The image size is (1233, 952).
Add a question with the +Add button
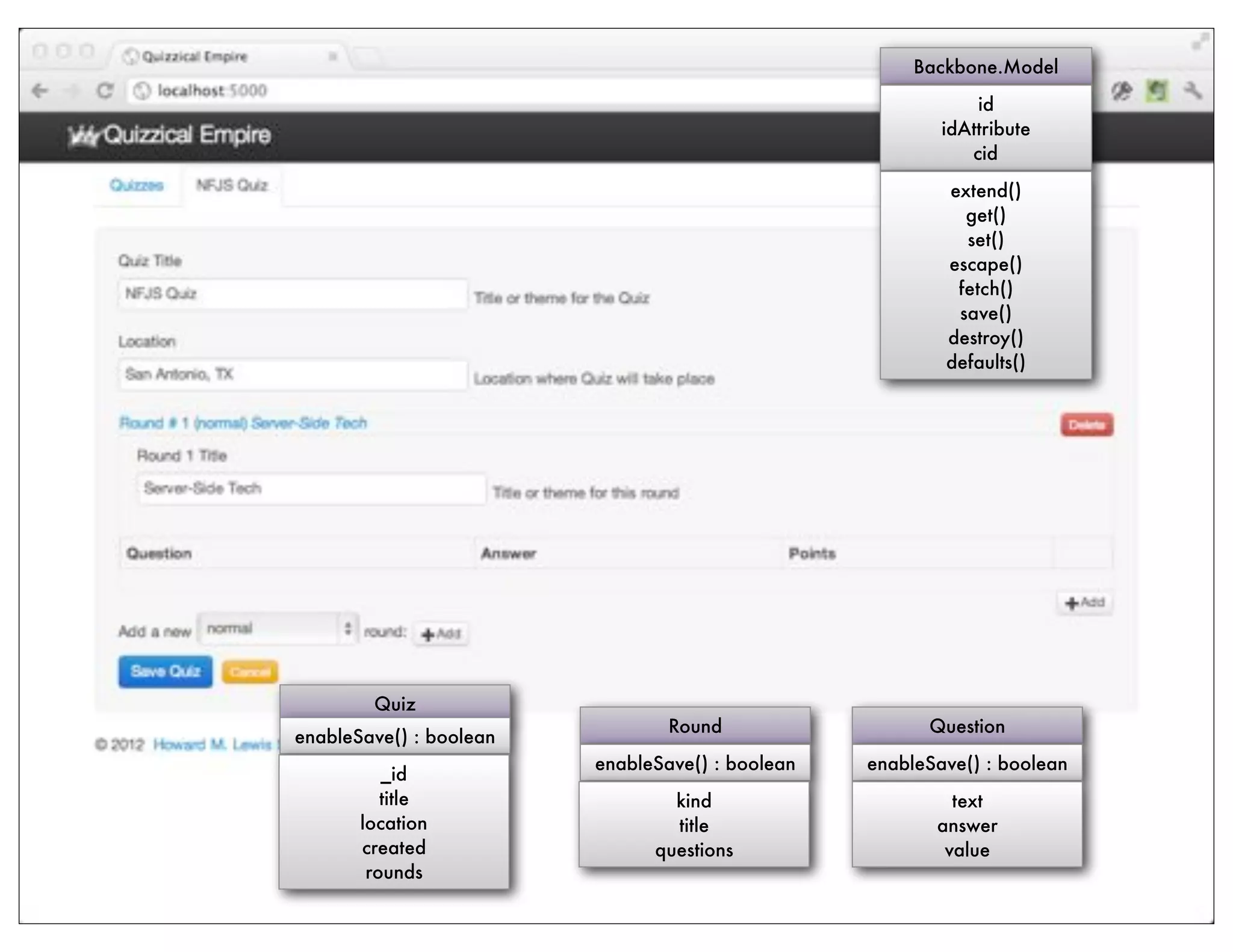[1084, 602]
